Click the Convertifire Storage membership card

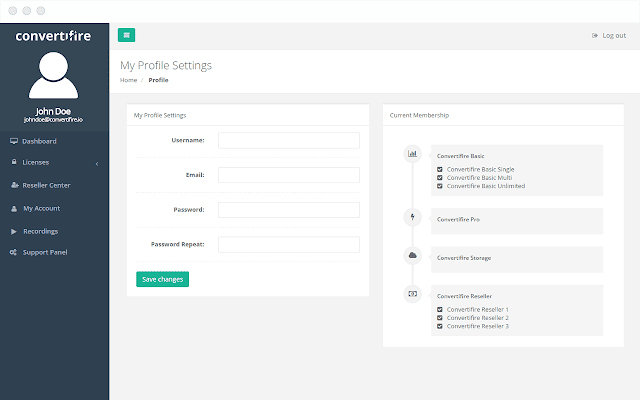[x=517, y=260]
